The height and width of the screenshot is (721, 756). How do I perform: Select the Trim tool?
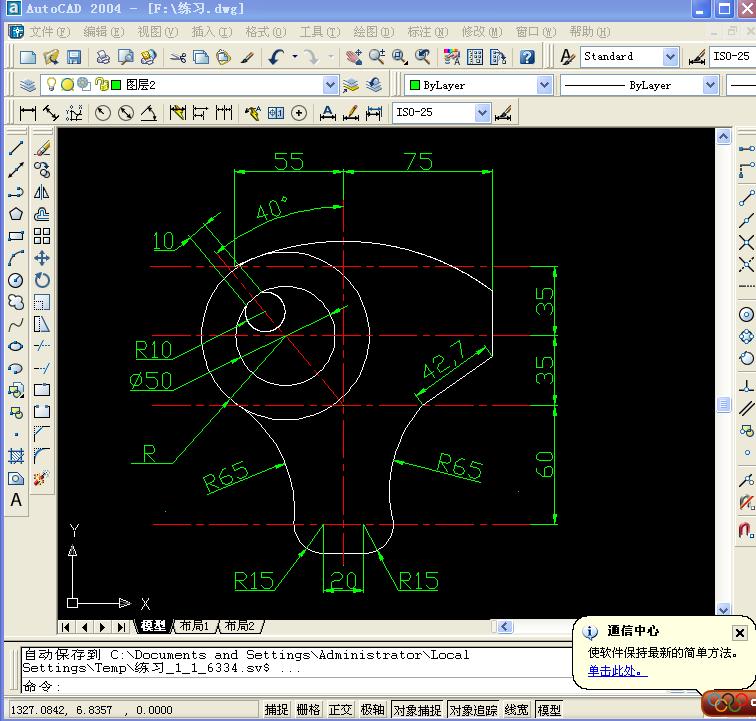click(42, 346)
